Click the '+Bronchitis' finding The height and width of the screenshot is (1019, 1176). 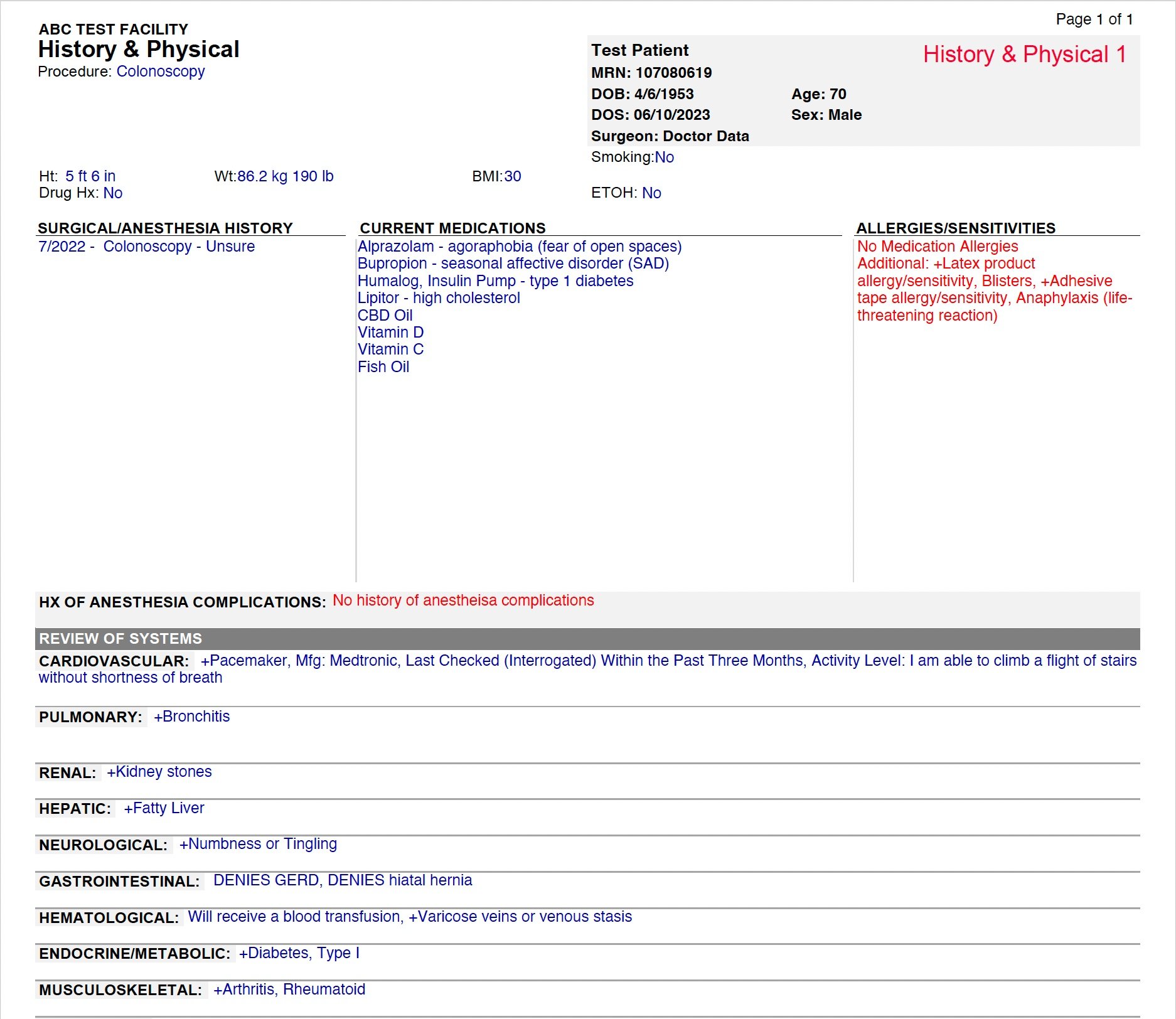[x=192, y=717]
